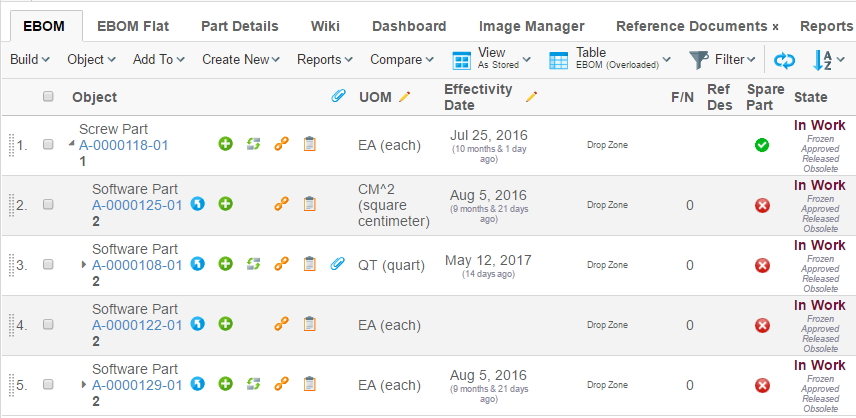Click green replace arrows icon on row 5
Viewport: 856px width, 418px height.
254,384
